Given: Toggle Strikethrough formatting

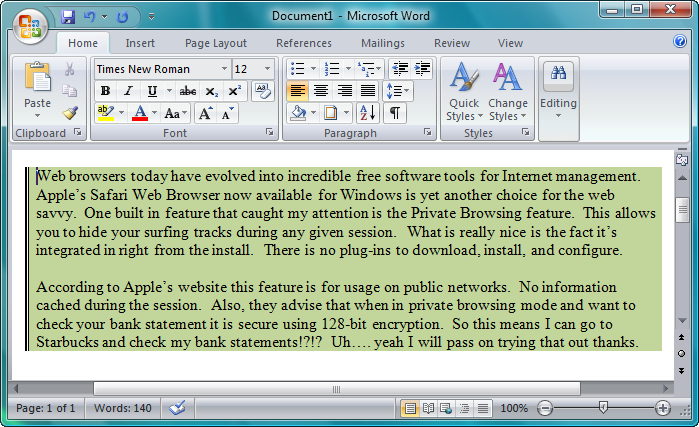Looking at the screenshot, I should [x=188, y=91].
